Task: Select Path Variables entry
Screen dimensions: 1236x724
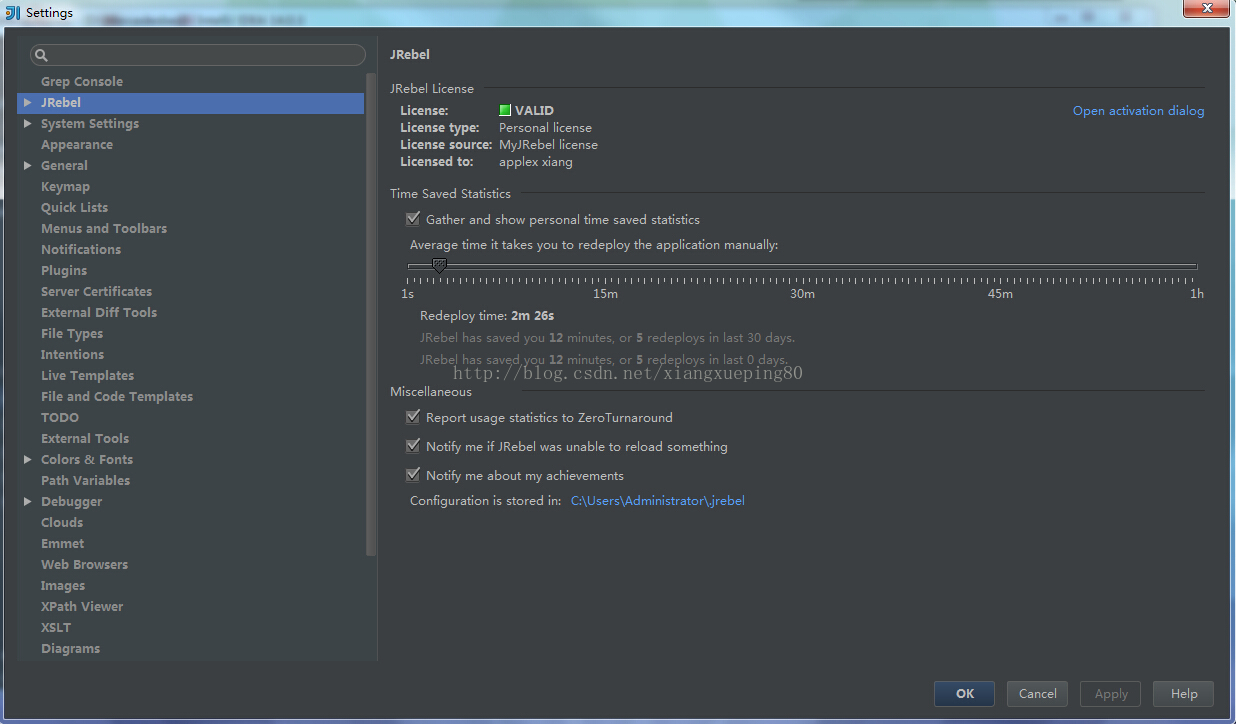Action: click(85, 481)
